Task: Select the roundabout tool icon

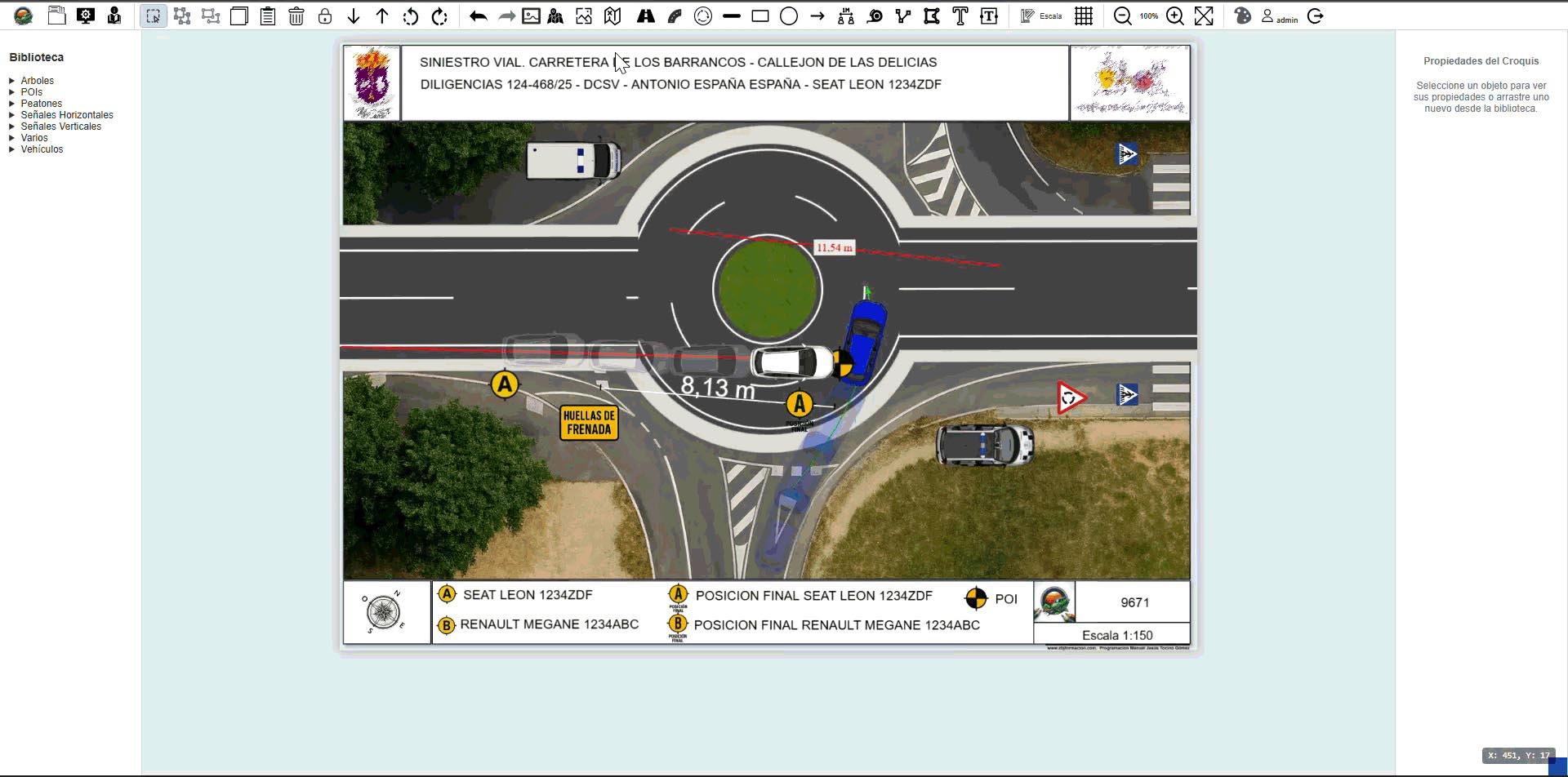Action: (703, 16)
